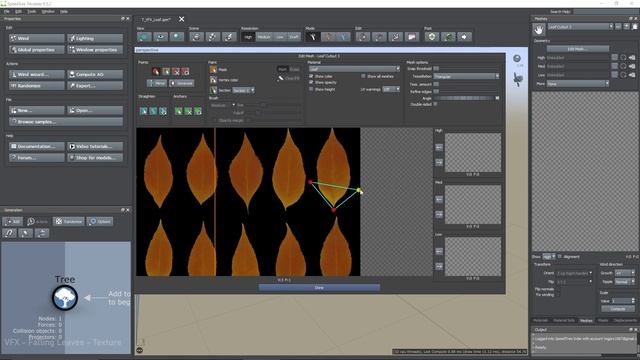Toggle the Double-sided checkbox

[x=436, y=104]
